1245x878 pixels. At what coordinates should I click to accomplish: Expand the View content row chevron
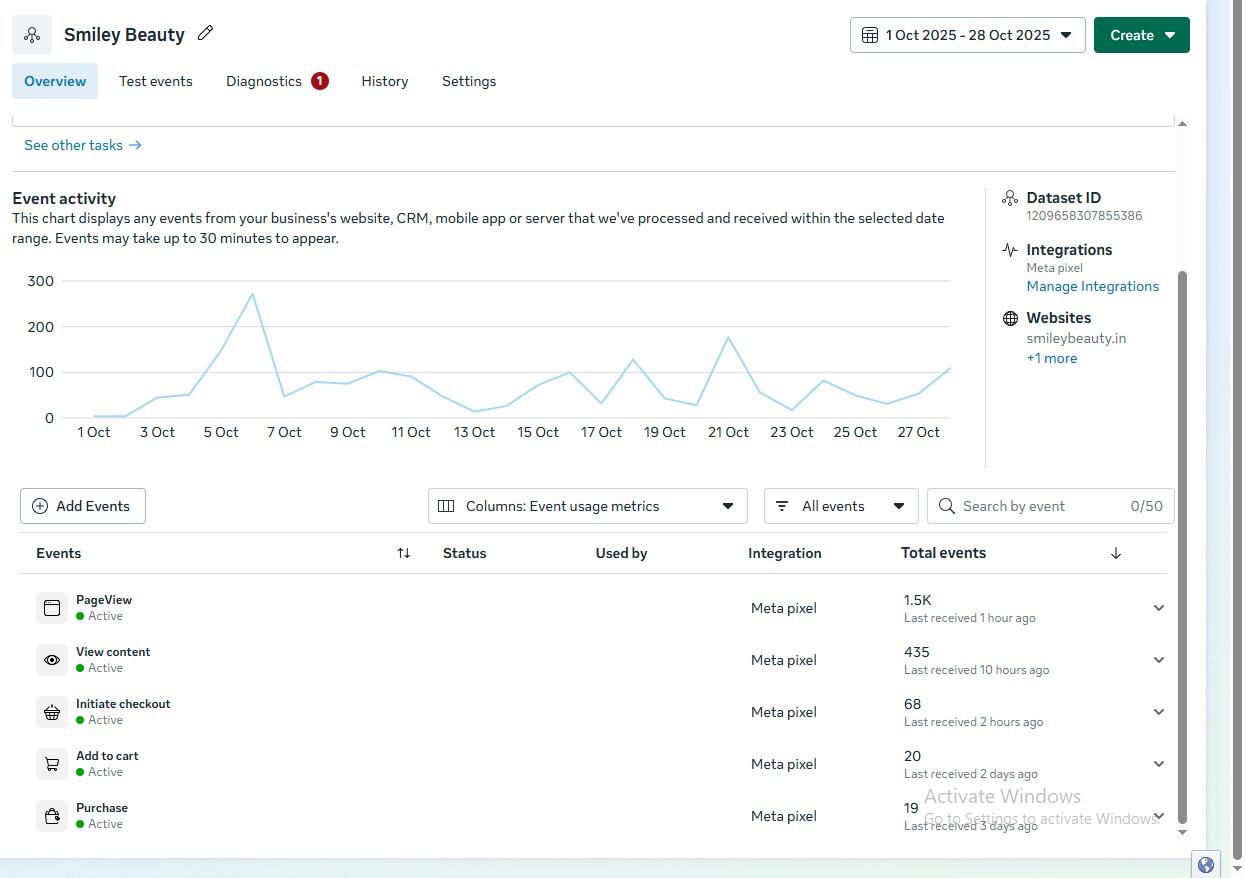tap(1159, 660)
